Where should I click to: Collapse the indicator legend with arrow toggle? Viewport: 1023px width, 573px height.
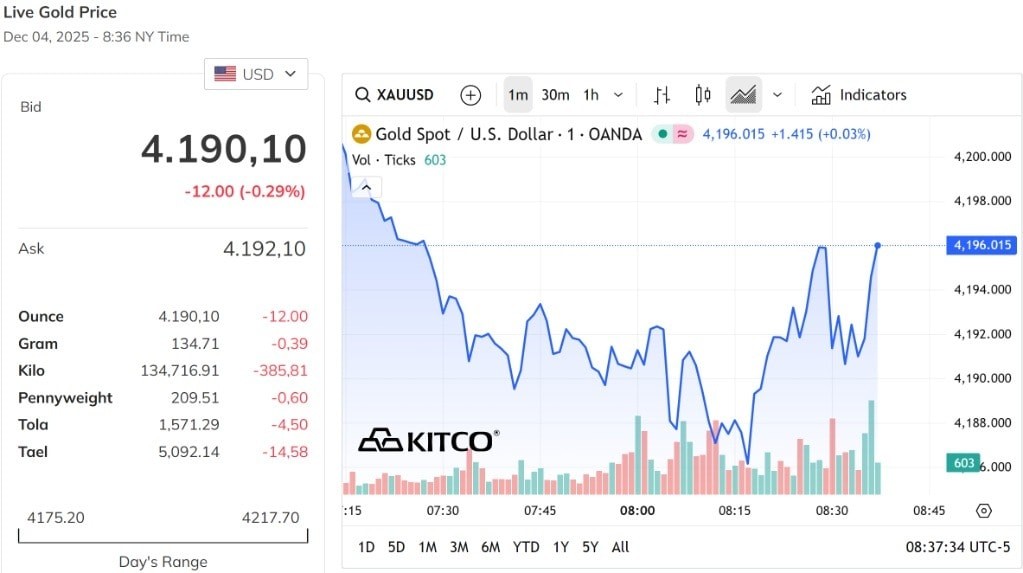point(366,186)
